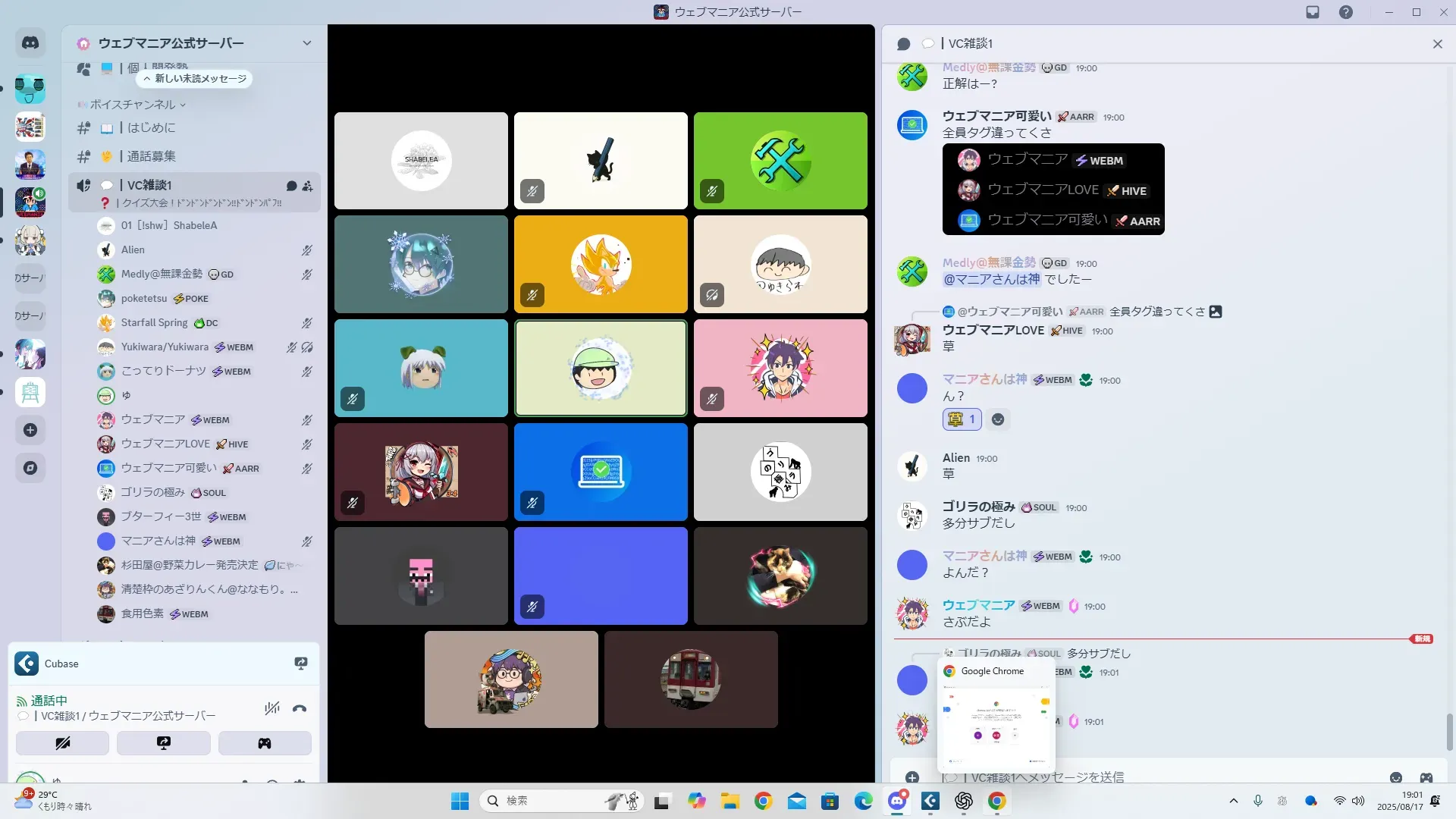Open Direct Messages Discord home icon
The width and height of the screenshot is (1456, 819).
tap(30, 43)
